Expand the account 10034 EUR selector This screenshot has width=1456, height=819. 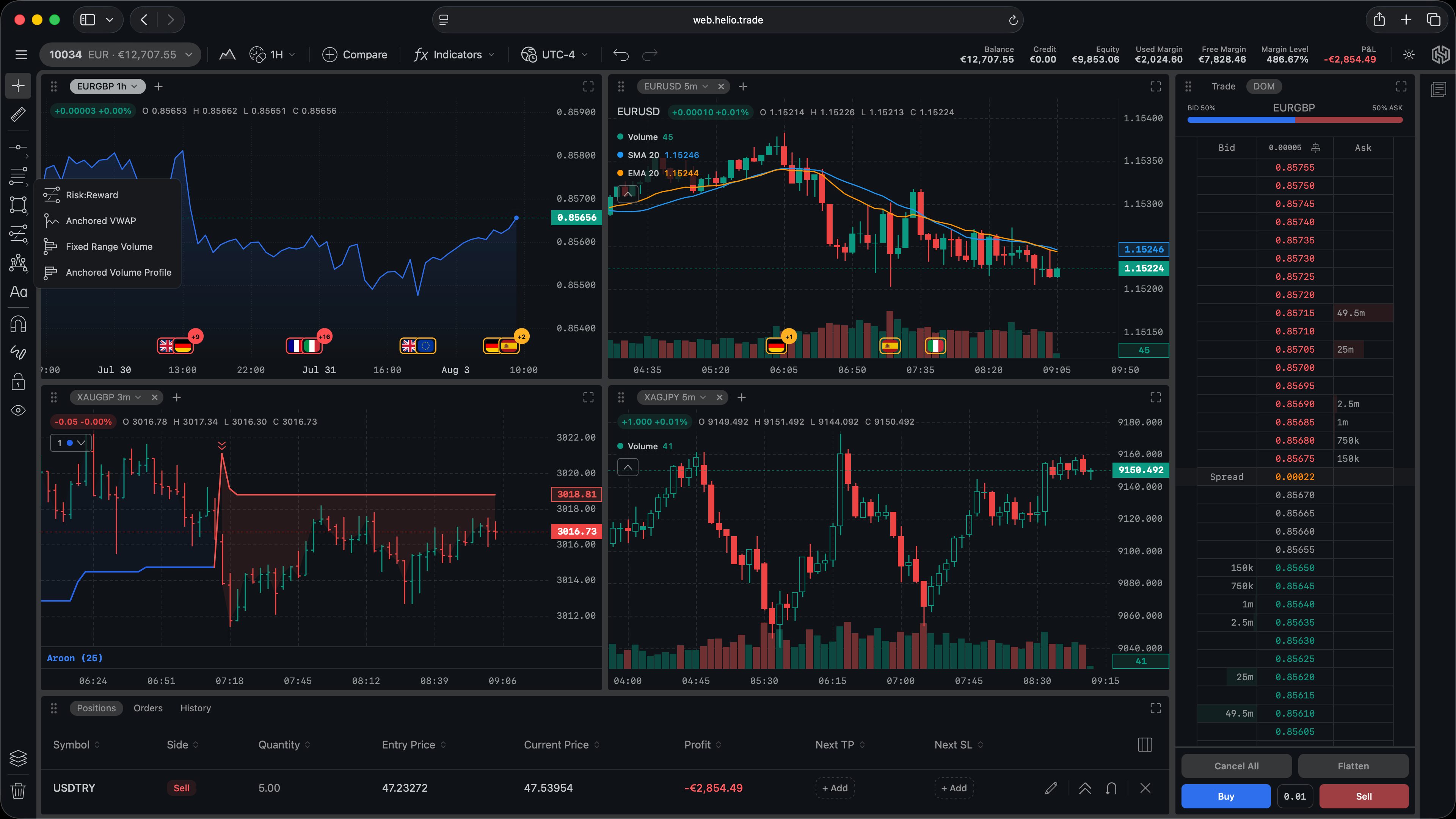121,55
